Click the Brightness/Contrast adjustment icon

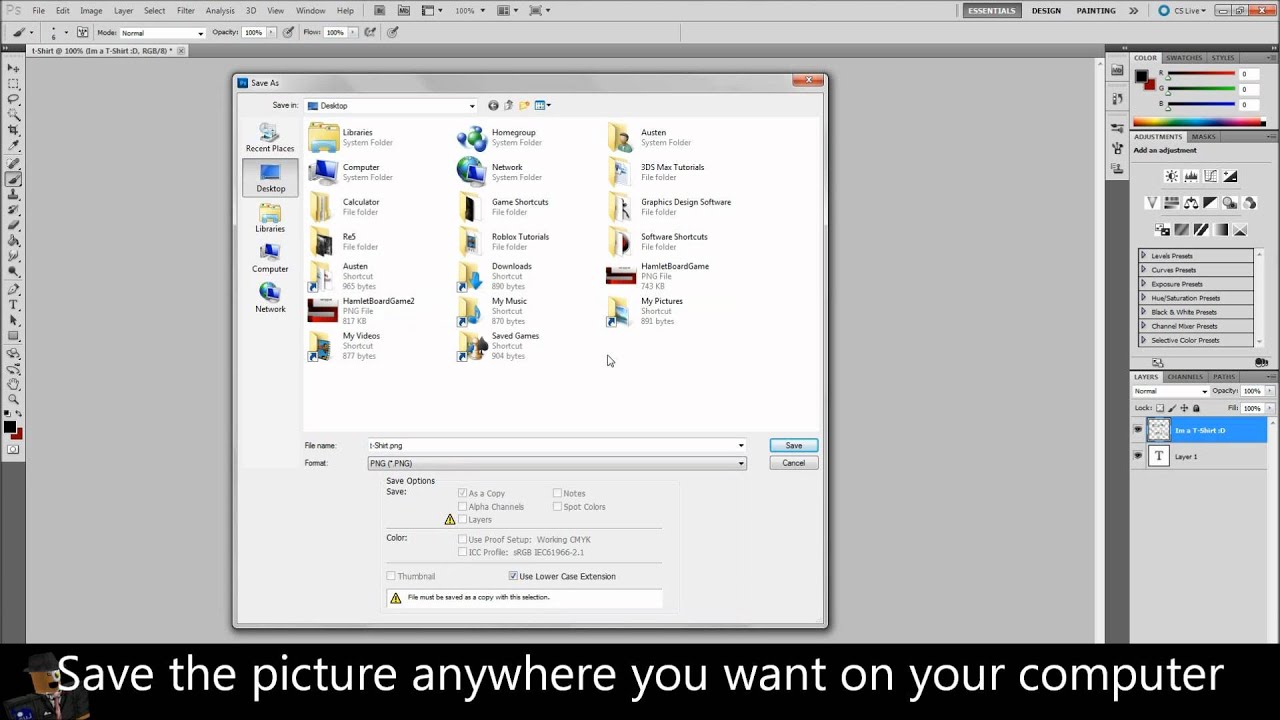coord(1171,176)
